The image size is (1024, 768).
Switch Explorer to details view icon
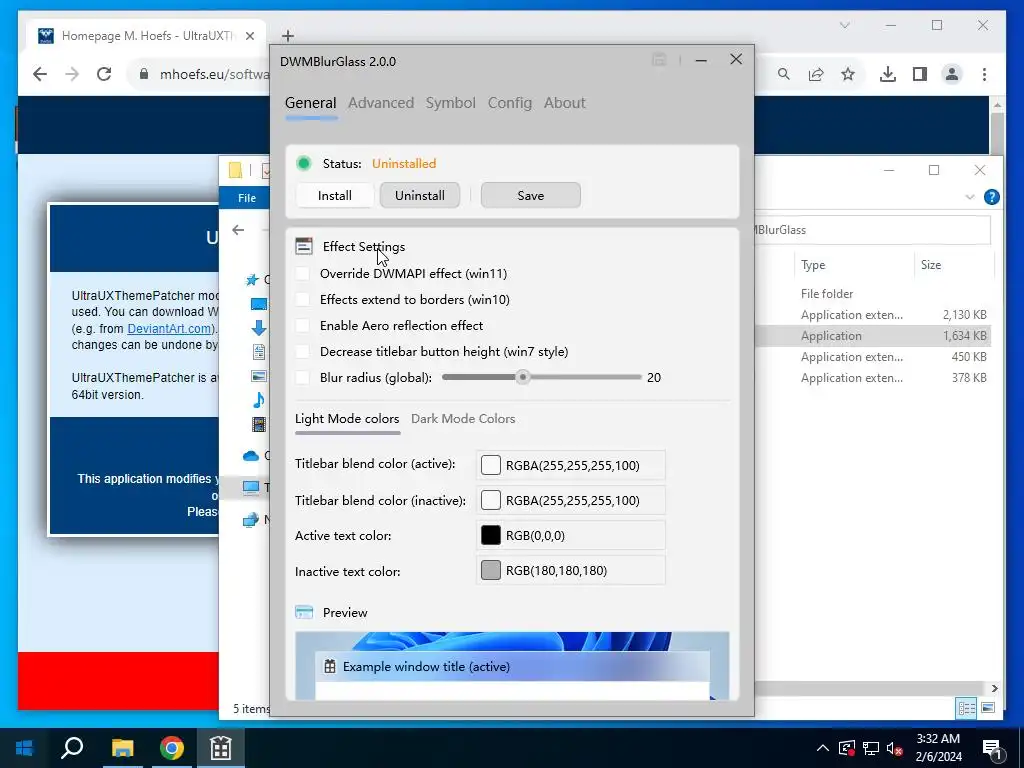(x=967, y=708)
